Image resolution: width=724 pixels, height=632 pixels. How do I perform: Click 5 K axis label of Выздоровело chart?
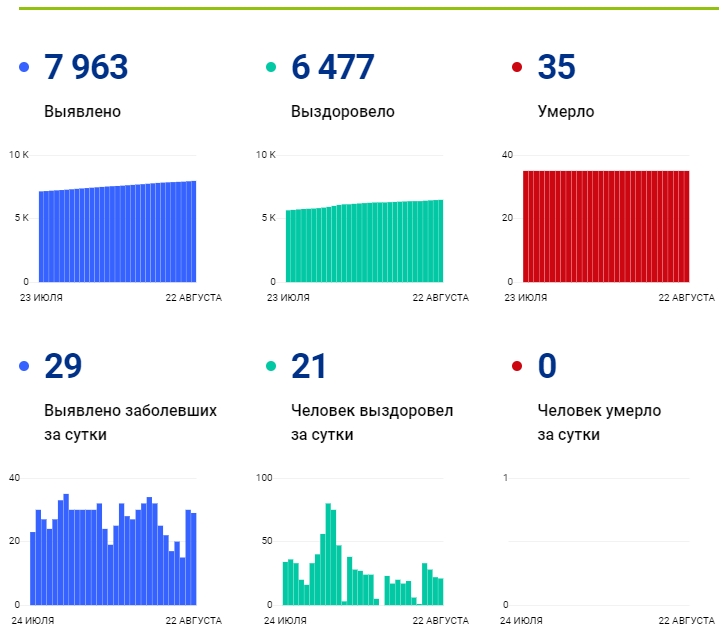[x=269, y=217]
